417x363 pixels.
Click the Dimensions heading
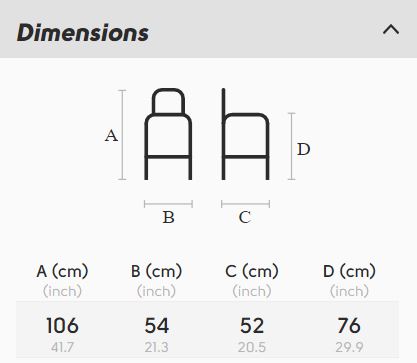[x=83, y=33]
